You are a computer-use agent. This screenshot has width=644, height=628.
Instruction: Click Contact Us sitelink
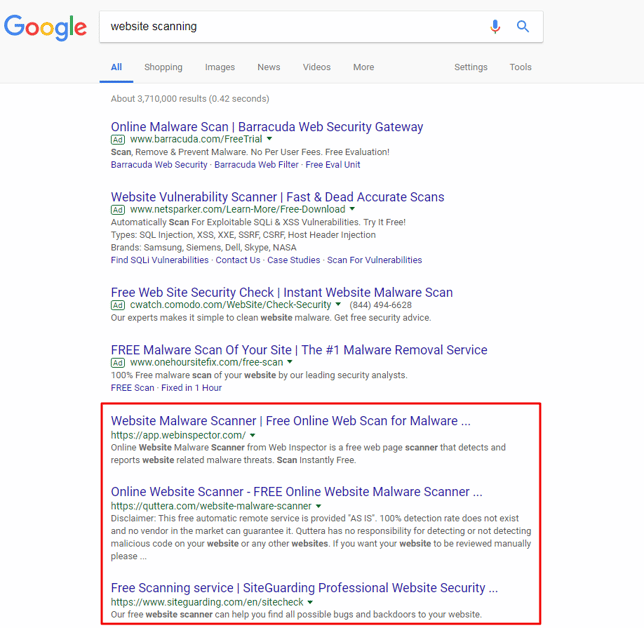click(x=238, y=260)
